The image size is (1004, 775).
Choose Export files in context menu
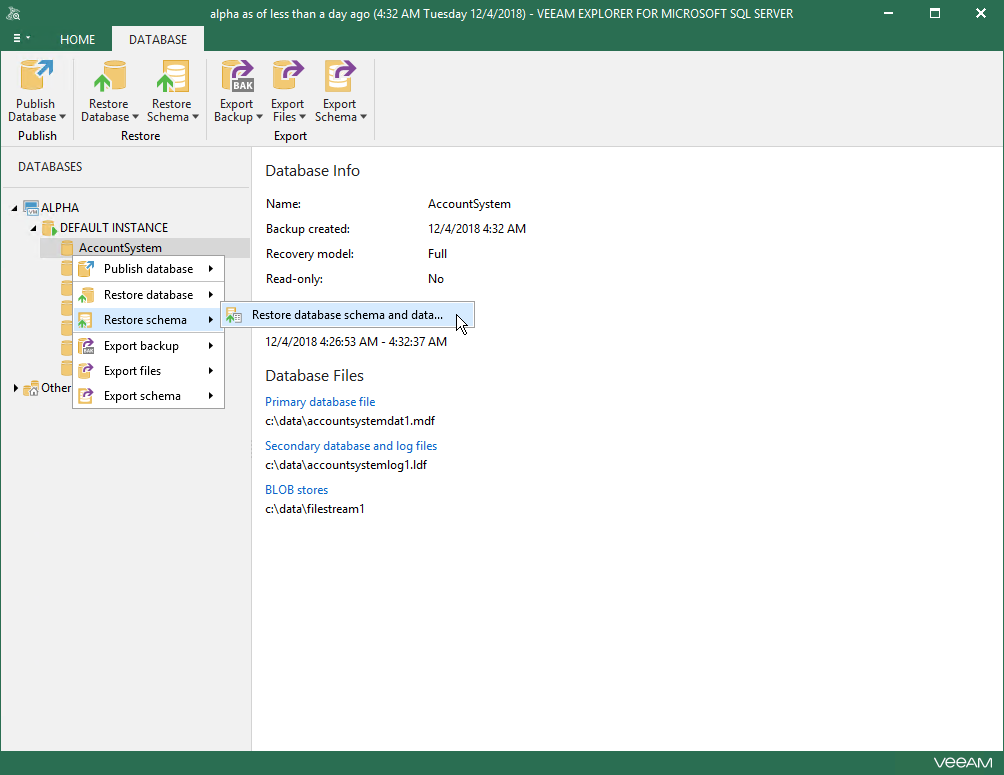149,371
